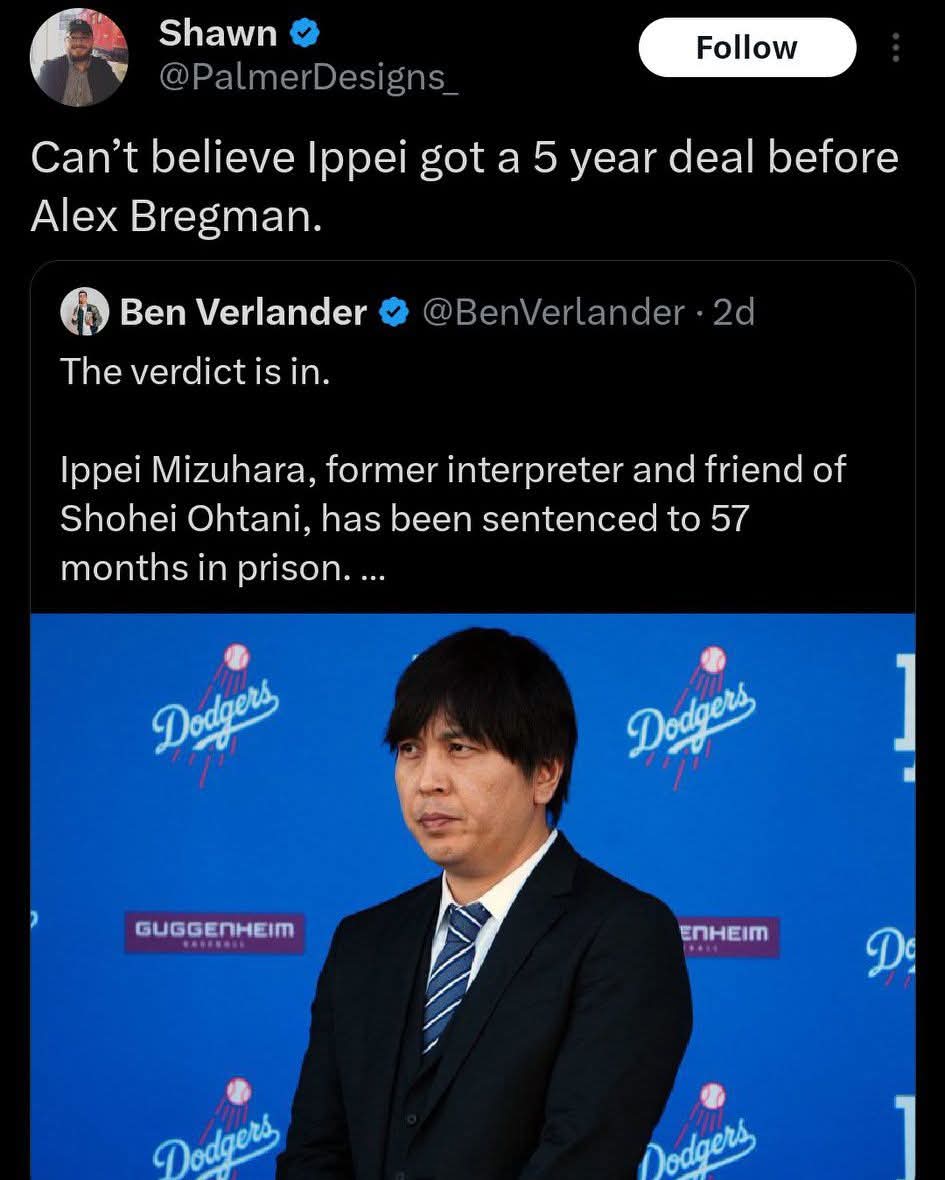Click Shawn's blue verified badge

[305, 34]
